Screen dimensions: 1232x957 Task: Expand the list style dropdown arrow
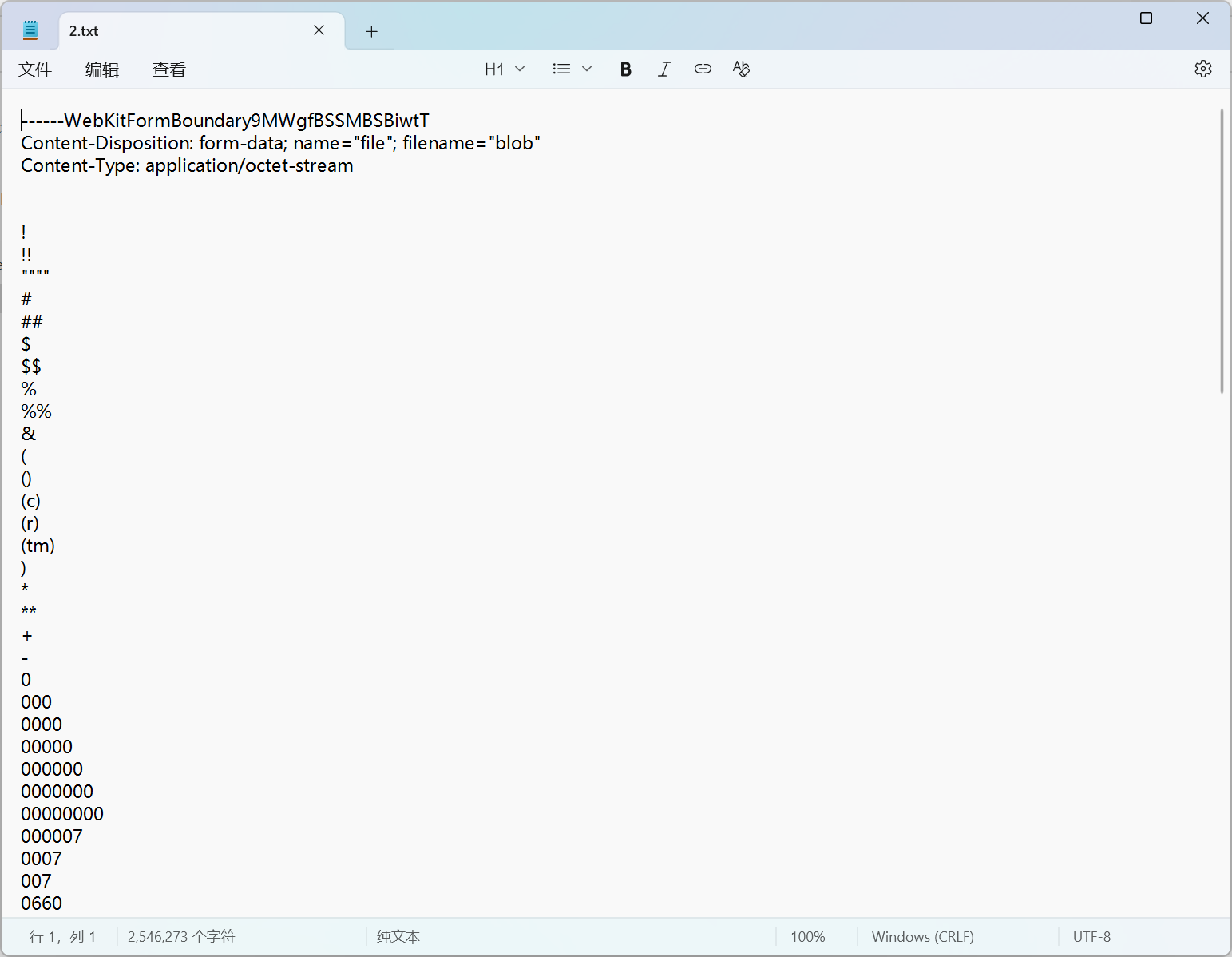coord(587,69)
